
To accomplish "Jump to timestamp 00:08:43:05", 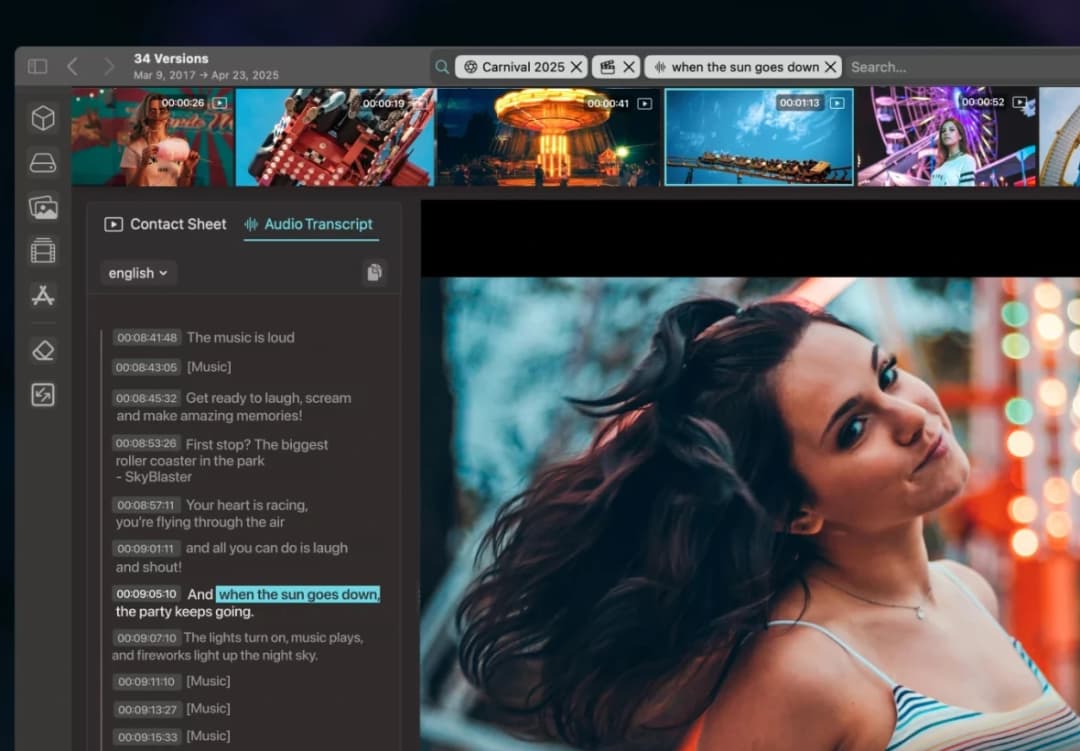I will pyautogui.click(x=147, y=367).
